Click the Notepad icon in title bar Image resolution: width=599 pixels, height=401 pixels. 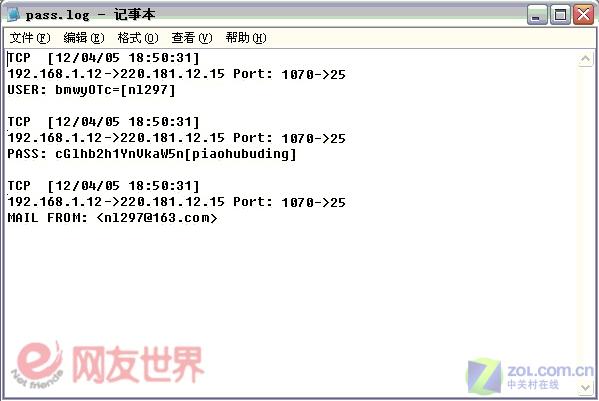[14, 14]
